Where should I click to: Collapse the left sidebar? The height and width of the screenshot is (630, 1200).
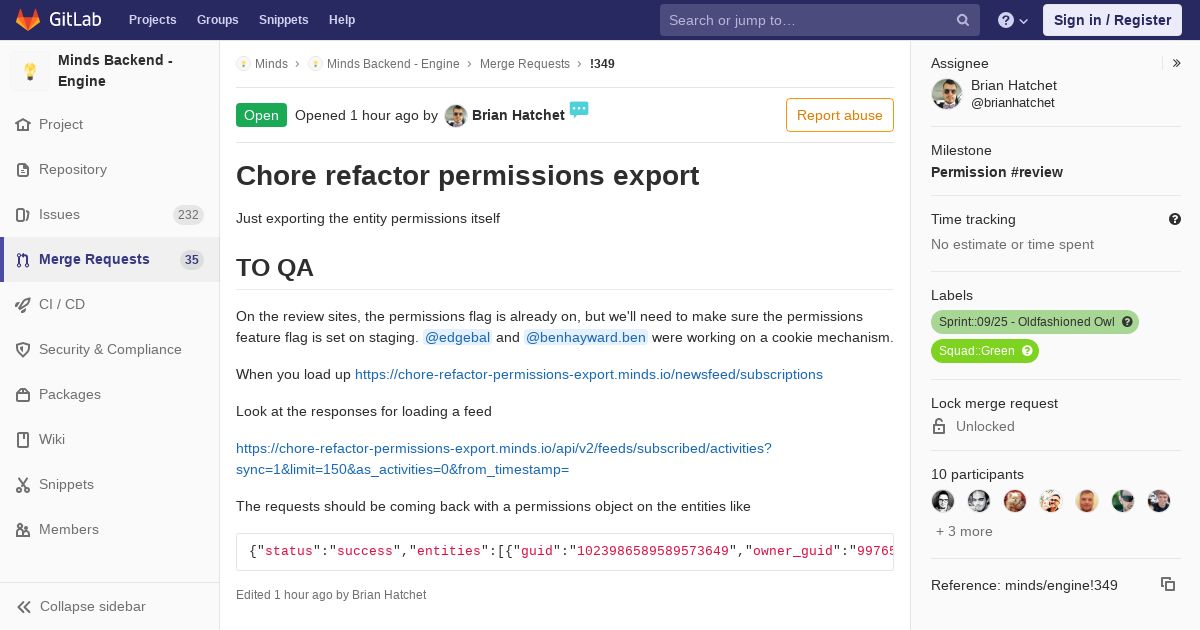click(x=110, y=606)
